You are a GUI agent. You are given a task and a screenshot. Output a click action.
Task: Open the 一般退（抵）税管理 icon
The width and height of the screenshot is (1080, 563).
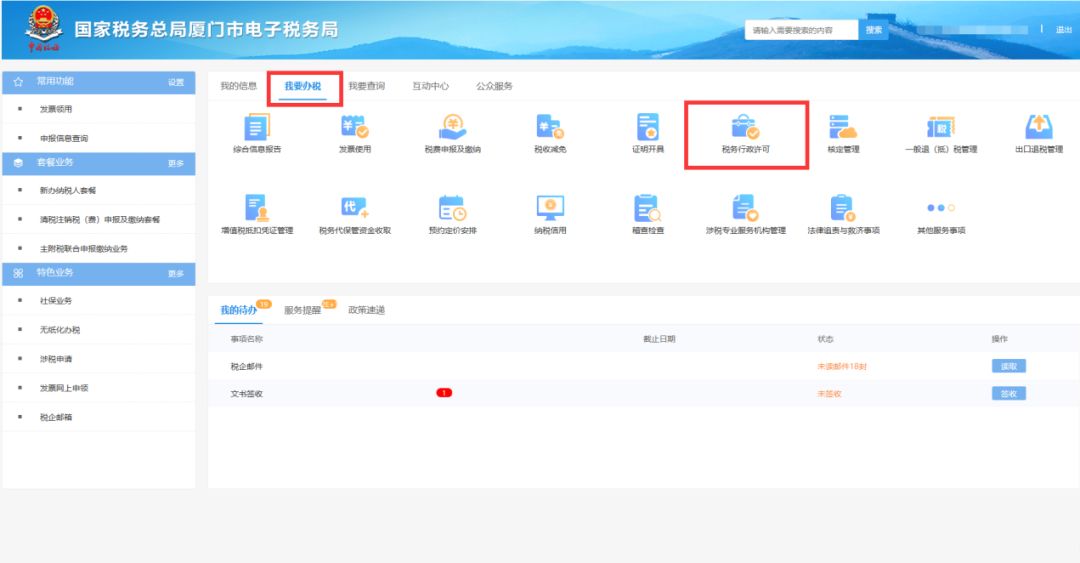[x=941, y=127]
